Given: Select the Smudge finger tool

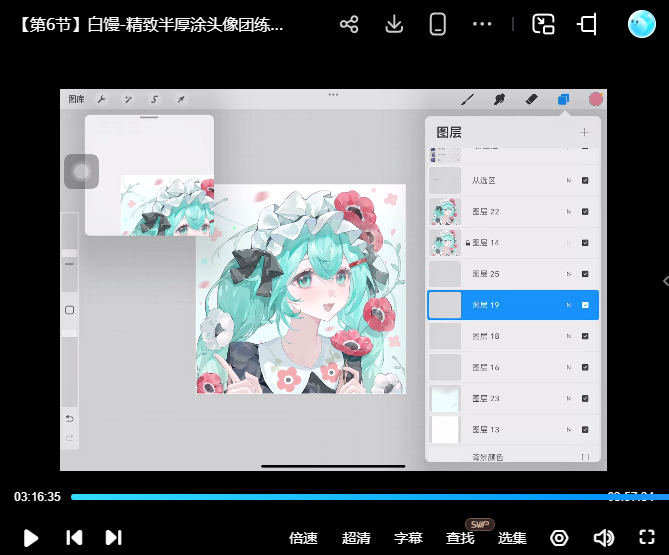Looking at the screenshot, I should coord(500,99).
